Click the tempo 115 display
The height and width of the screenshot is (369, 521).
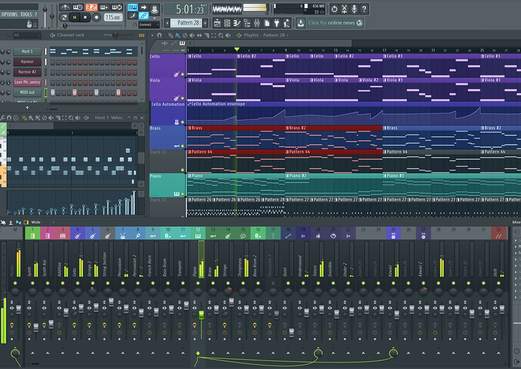(113, 17)
